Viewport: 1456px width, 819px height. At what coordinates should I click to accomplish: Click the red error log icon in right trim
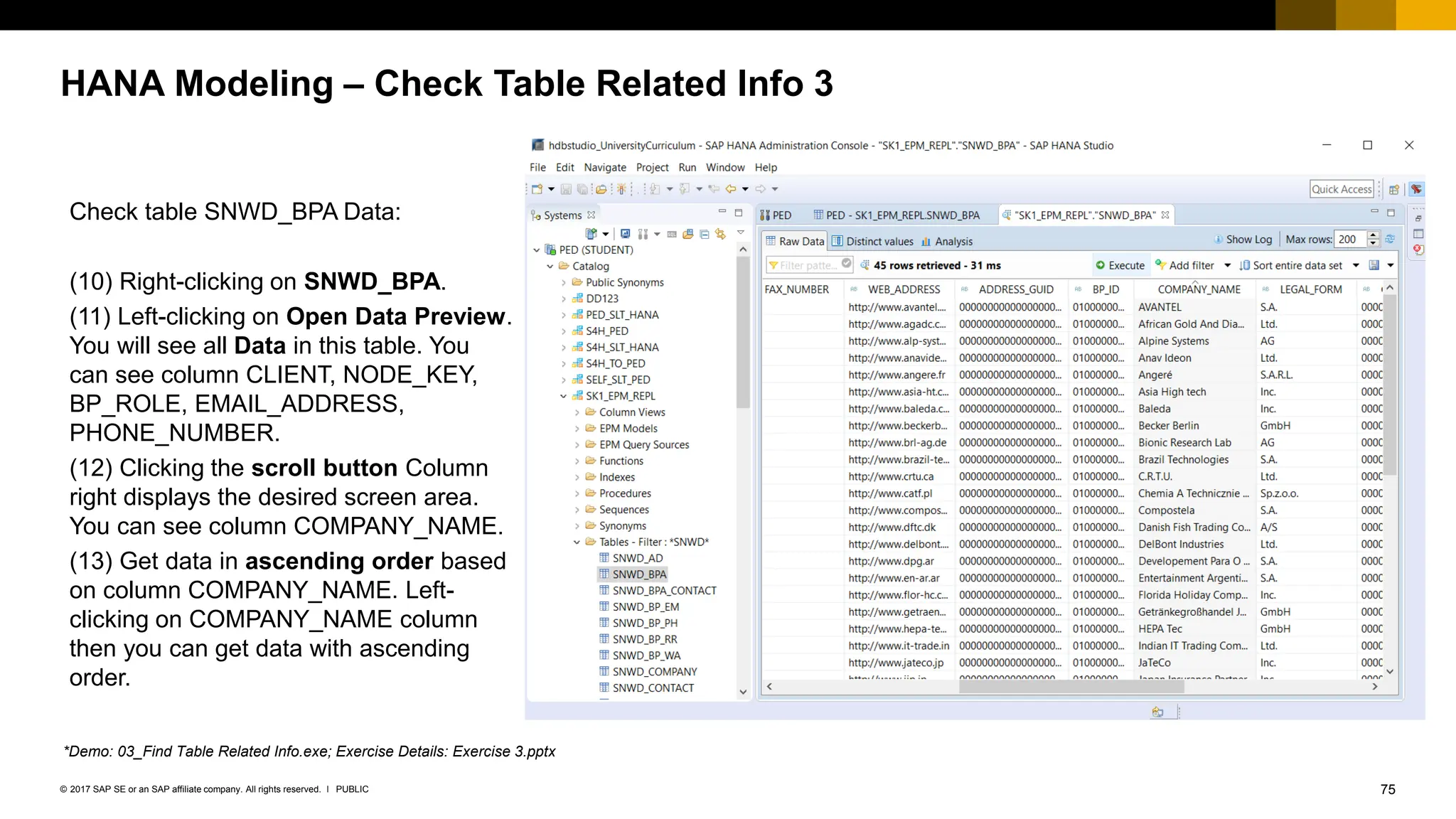pyautogui.click(x=1418, y=250)
